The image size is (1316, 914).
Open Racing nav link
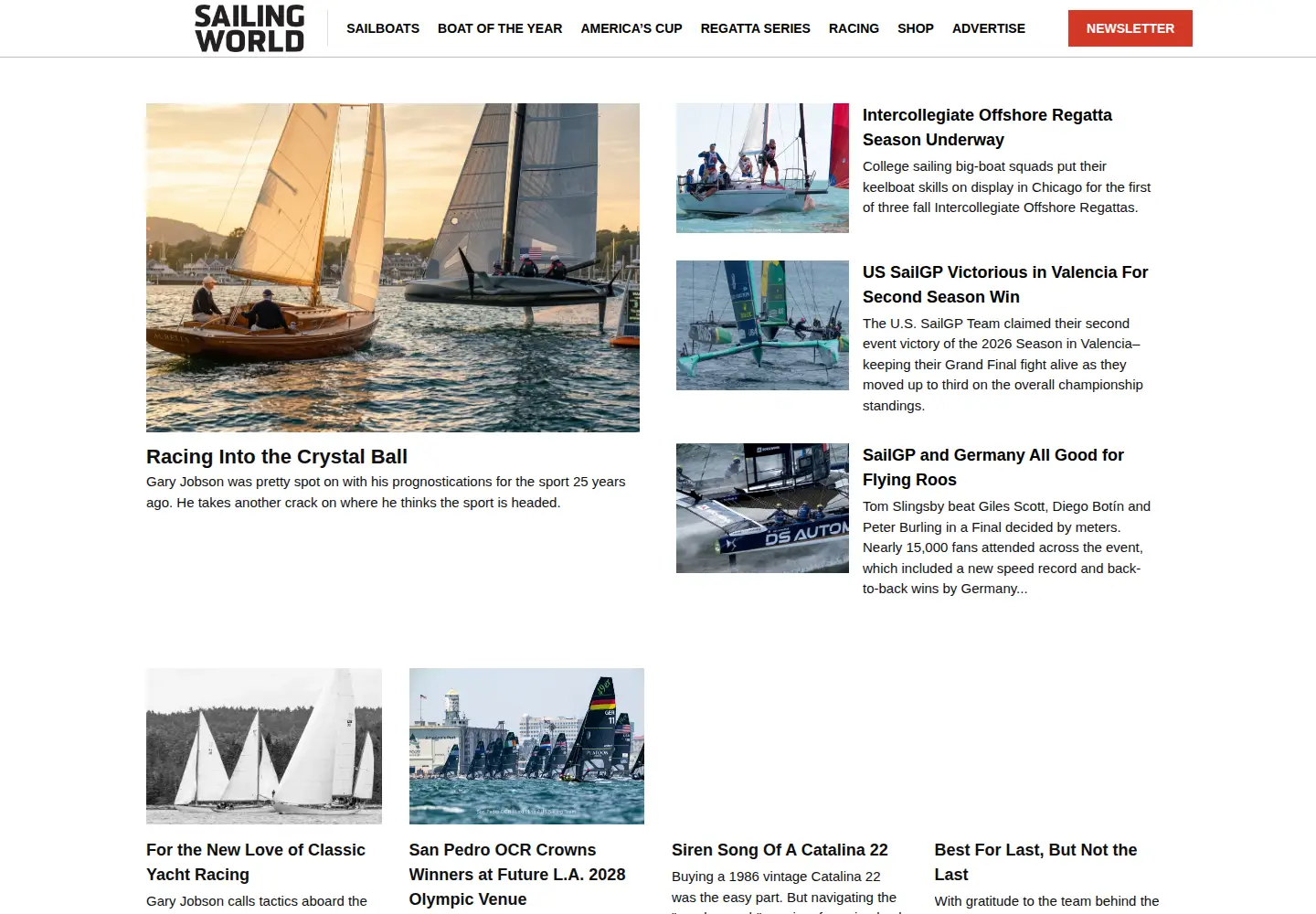click(854, 28)
